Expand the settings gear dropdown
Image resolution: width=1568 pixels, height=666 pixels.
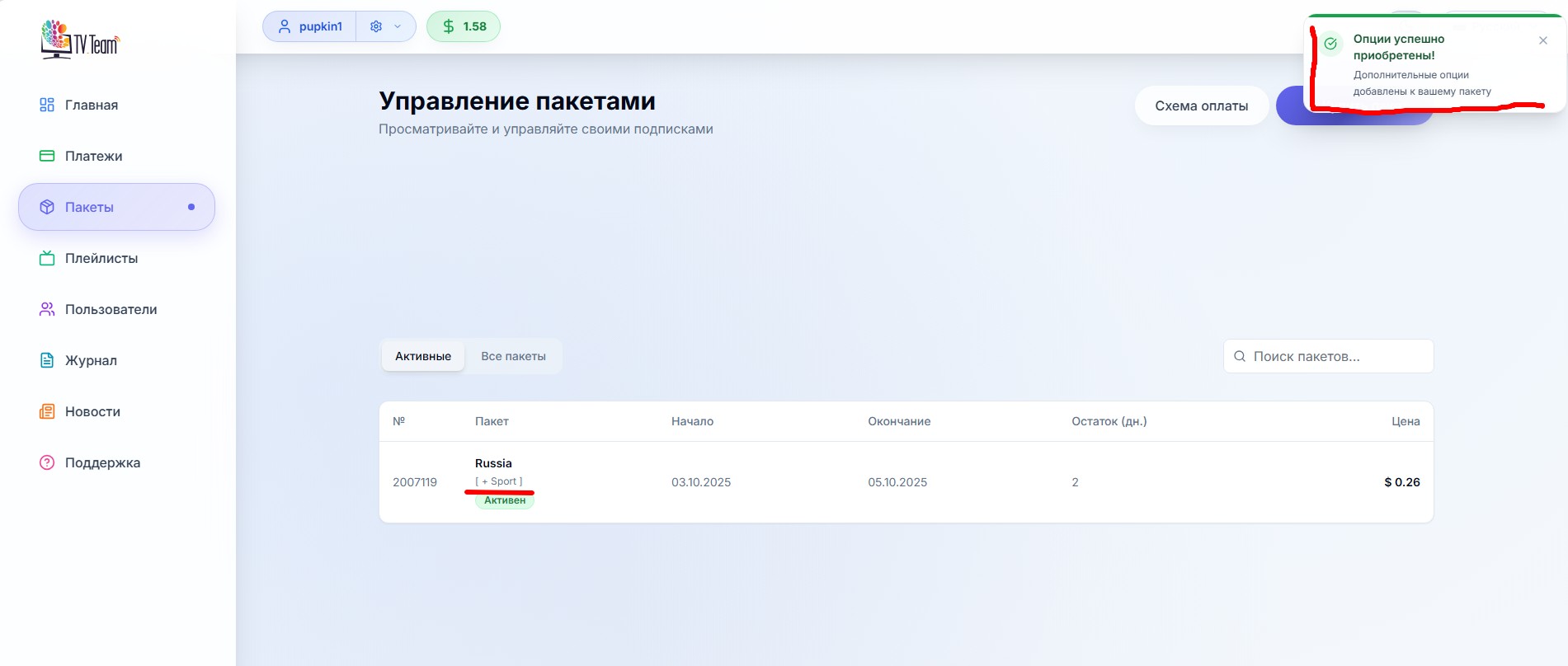385,26
